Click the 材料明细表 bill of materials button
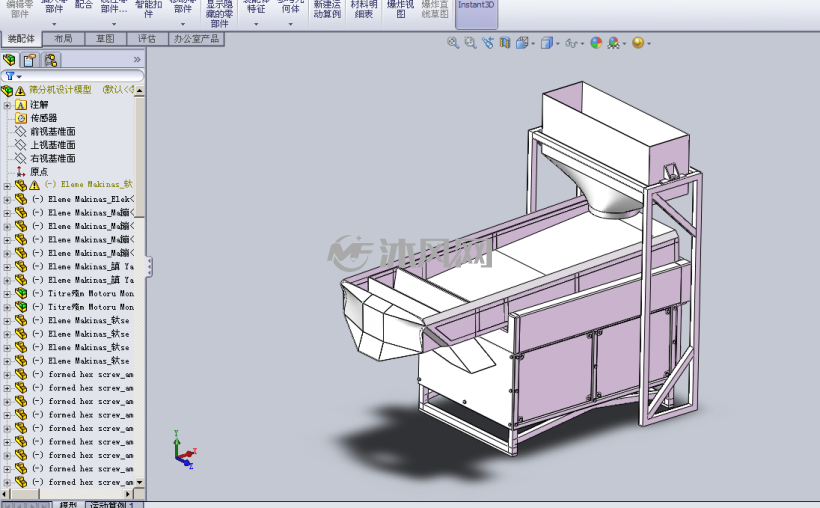 (x=363, y=8)
